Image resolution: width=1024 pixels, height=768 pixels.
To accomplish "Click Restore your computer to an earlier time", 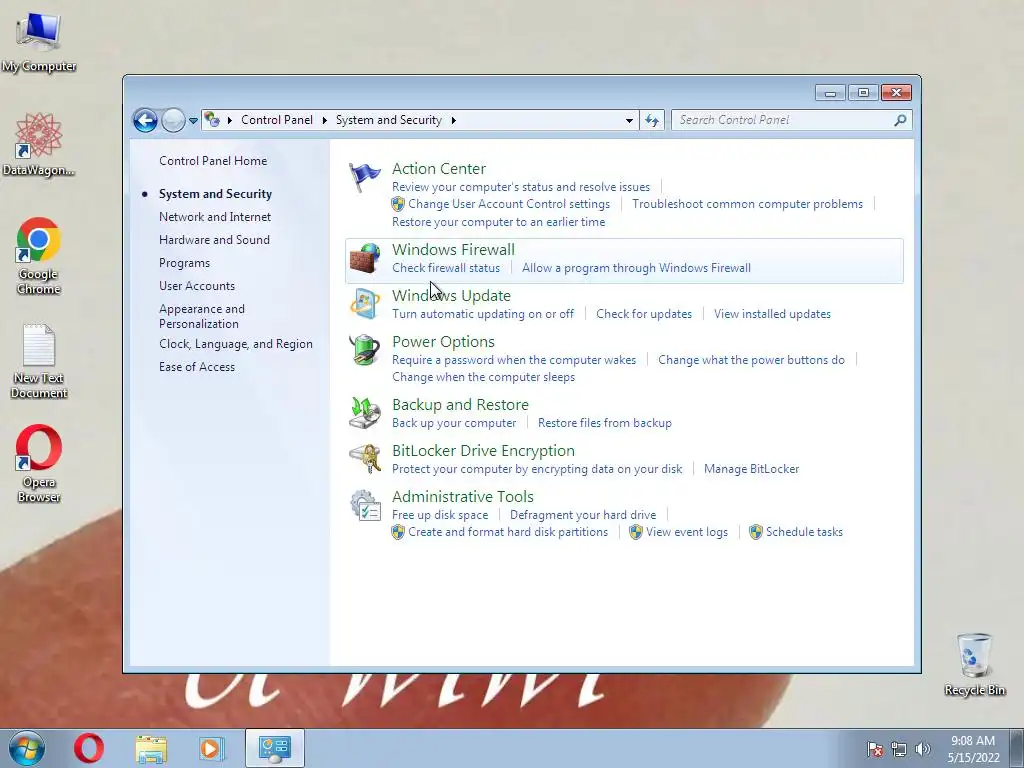I will click(x=498, y=222).
